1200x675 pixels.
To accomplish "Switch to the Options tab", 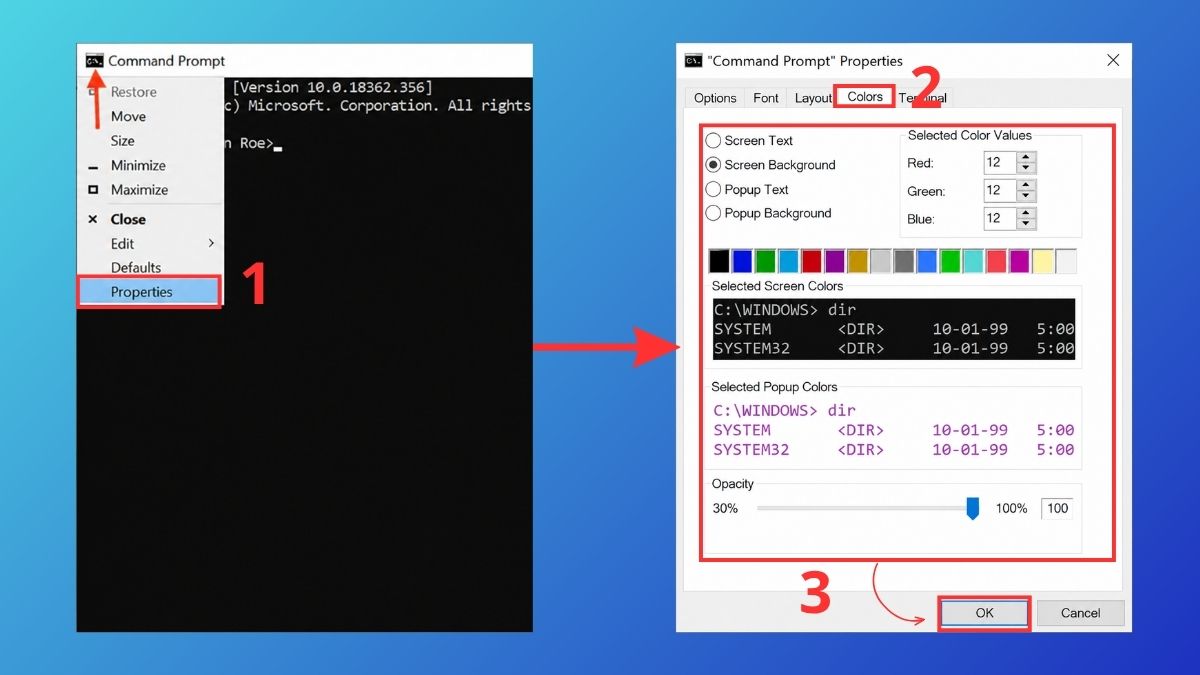I will 715,98.
